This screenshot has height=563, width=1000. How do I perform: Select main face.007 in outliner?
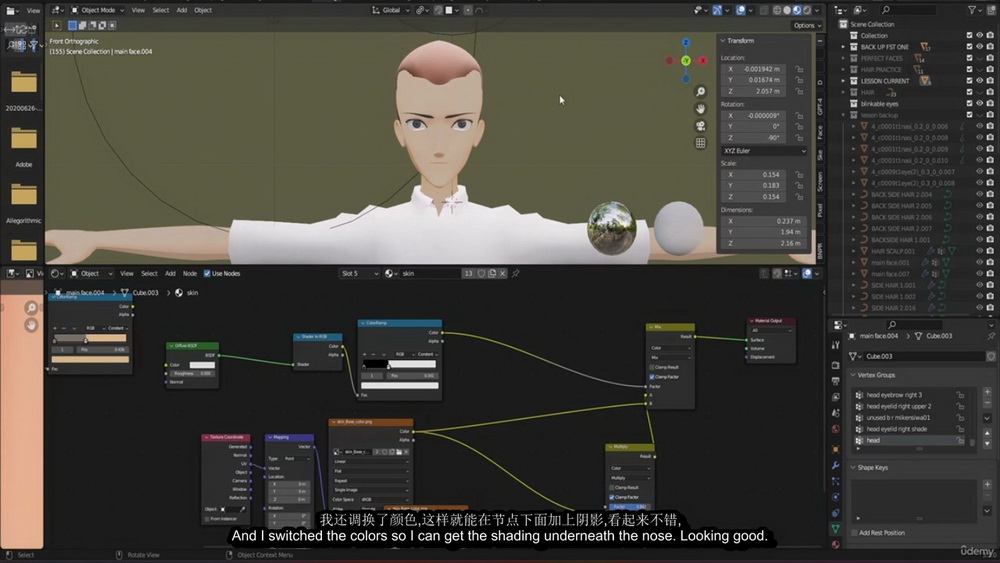pos(890,274)
